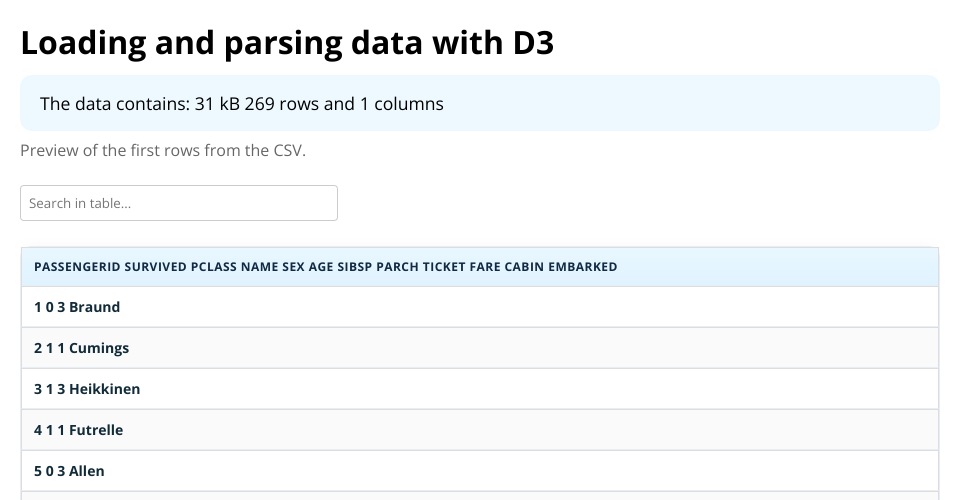Select the NAME header label
Image resolution: width=960 pixels, height=500 pixels.
[x=260, y=267]
